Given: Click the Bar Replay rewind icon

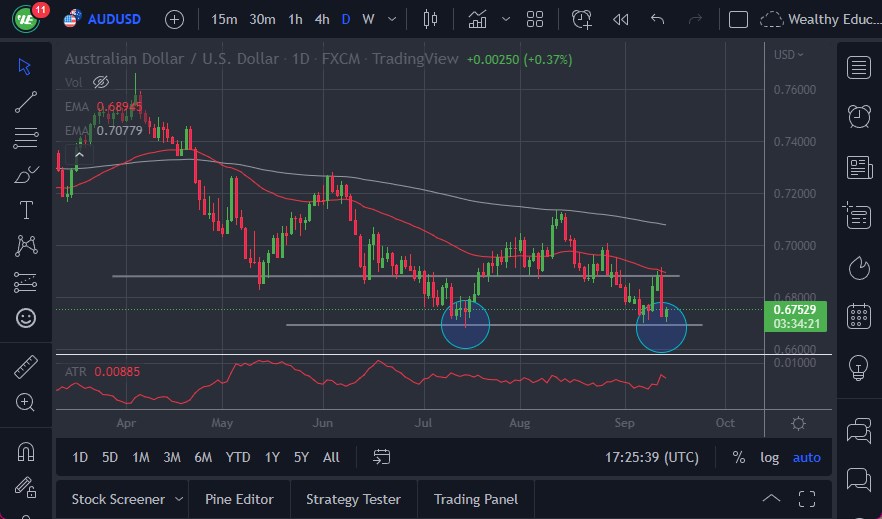Looking at the screenshot, I should click(620, 19).
